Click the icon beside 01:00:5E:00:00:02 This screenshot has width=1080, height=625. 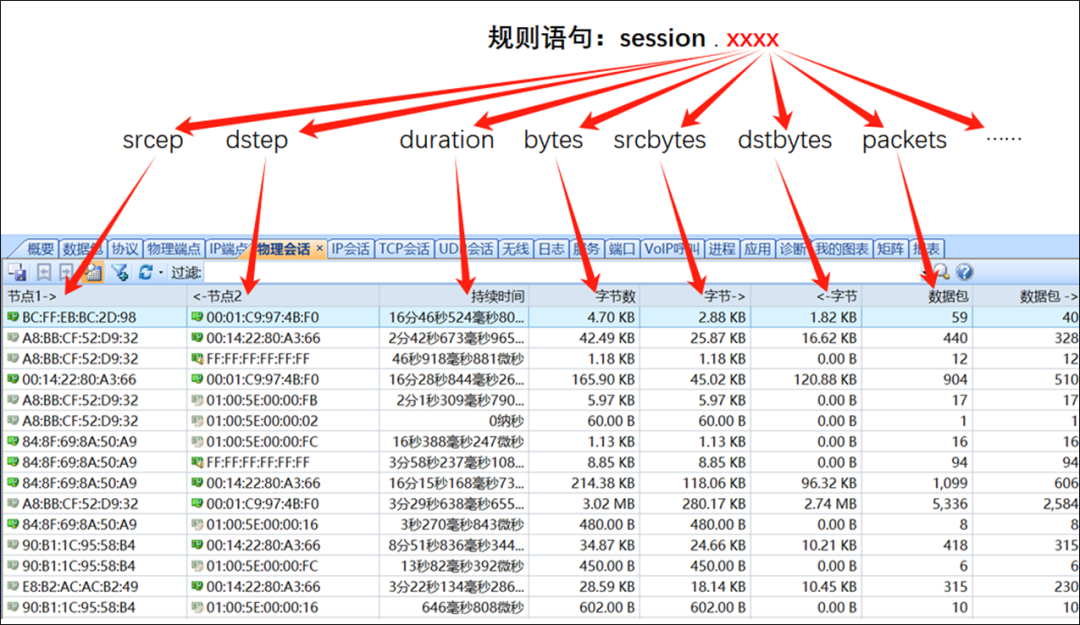[198, 421]
